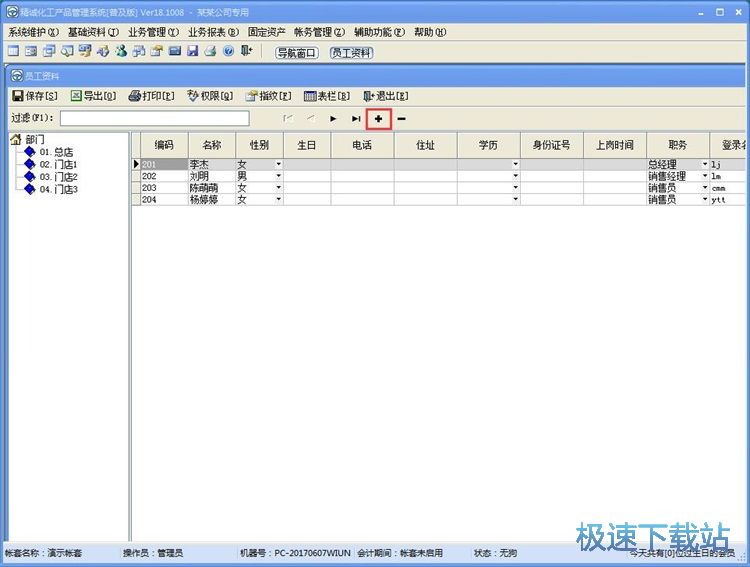
Task: Select name cell 刘明
Action: coord(212,176)
